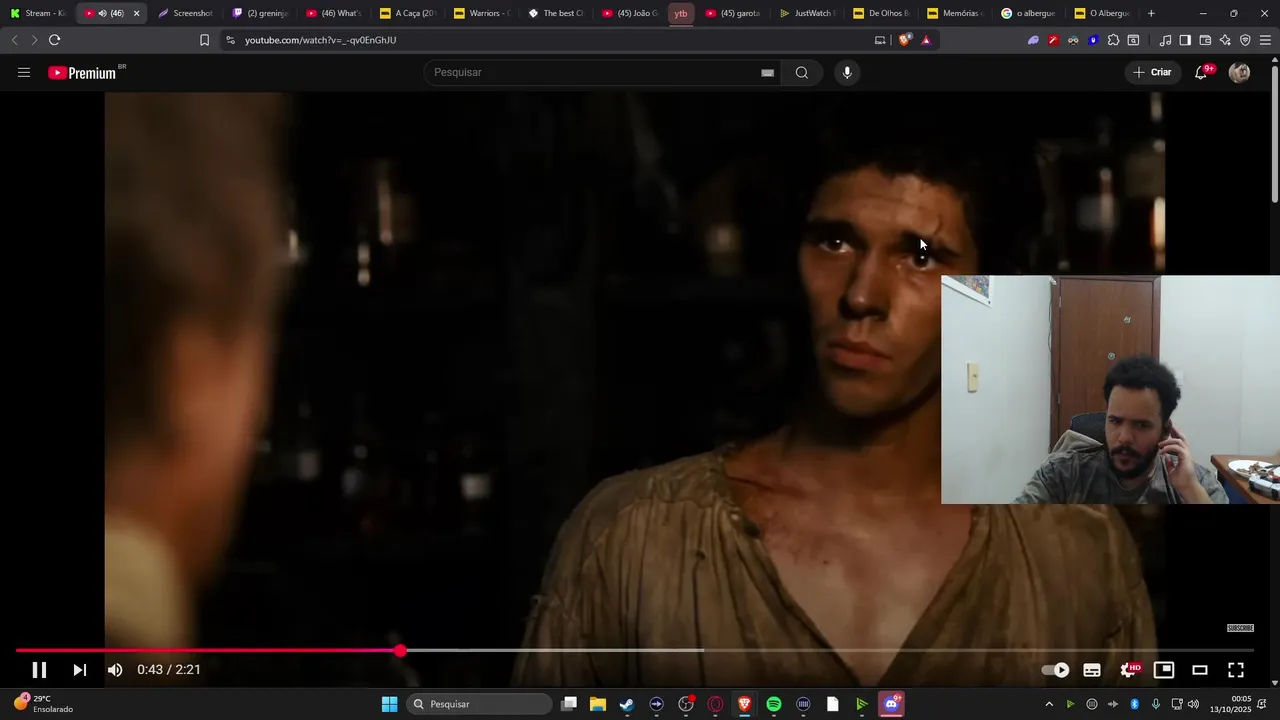This screenshot has width=1280, height=720.
Task: Open Brave Shields lion icon
Action: [x=905, y=40]
